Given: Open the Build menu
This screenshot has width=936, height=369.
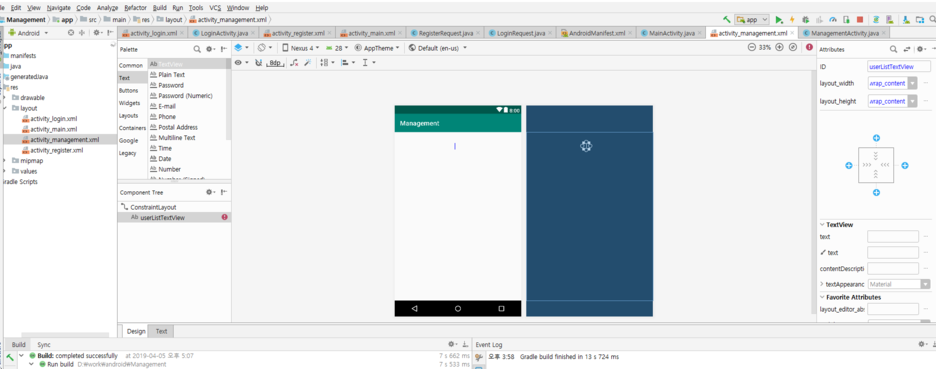Looking at the screenshot, I should coord(159,8).
